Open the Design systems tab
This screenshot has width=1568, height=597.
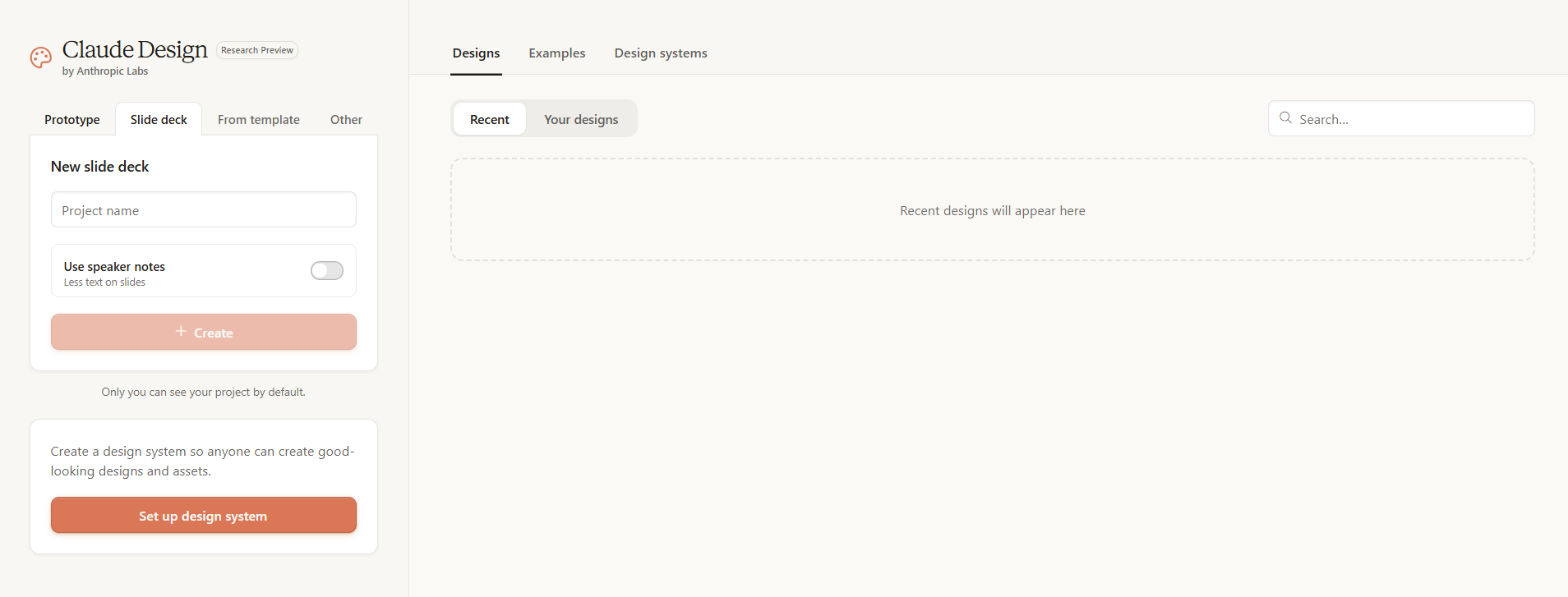pyautogui.click(x=660, y=53)
